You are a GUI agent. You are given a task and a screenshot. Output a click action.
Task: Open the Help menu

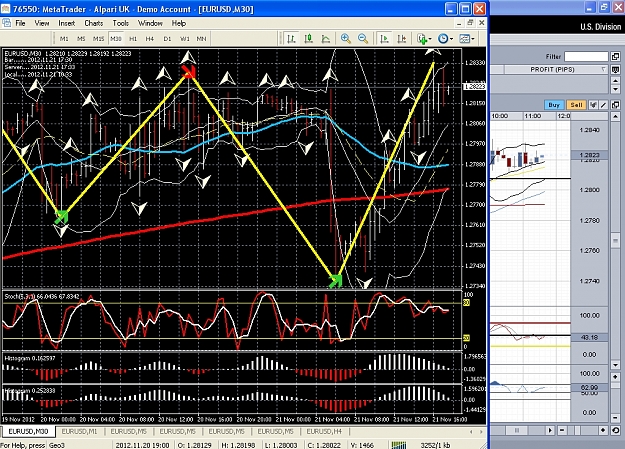[x=179, y=23]
